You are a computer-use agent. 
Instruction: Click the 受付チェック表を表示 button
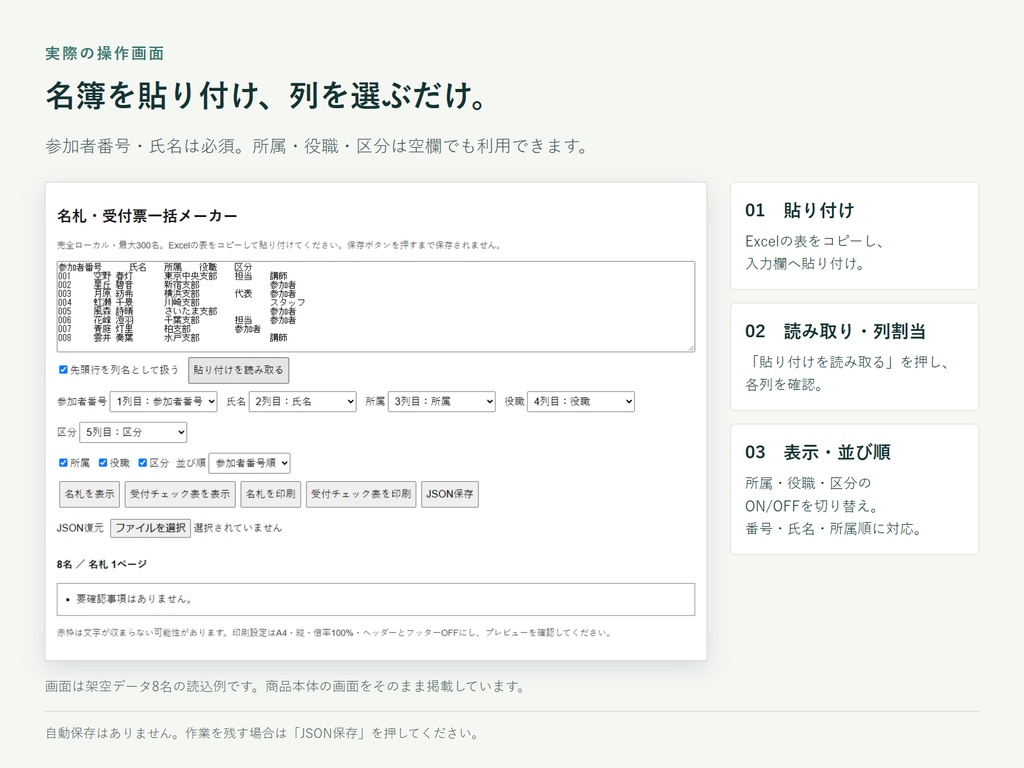click(180, 494)
